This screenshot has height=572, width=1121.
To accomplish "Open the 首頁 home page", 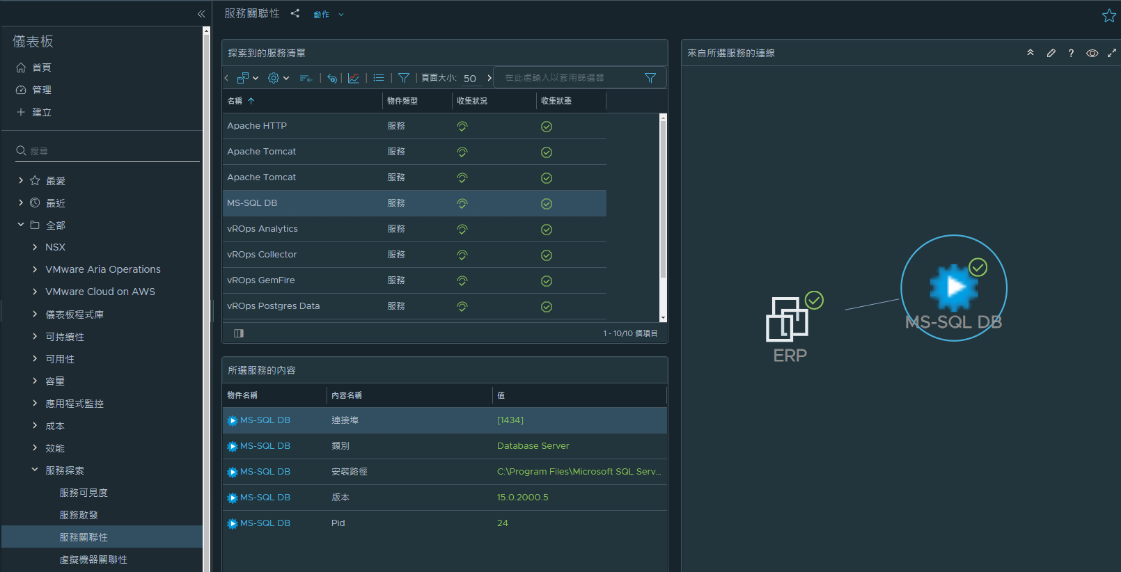I will [34, 68].
